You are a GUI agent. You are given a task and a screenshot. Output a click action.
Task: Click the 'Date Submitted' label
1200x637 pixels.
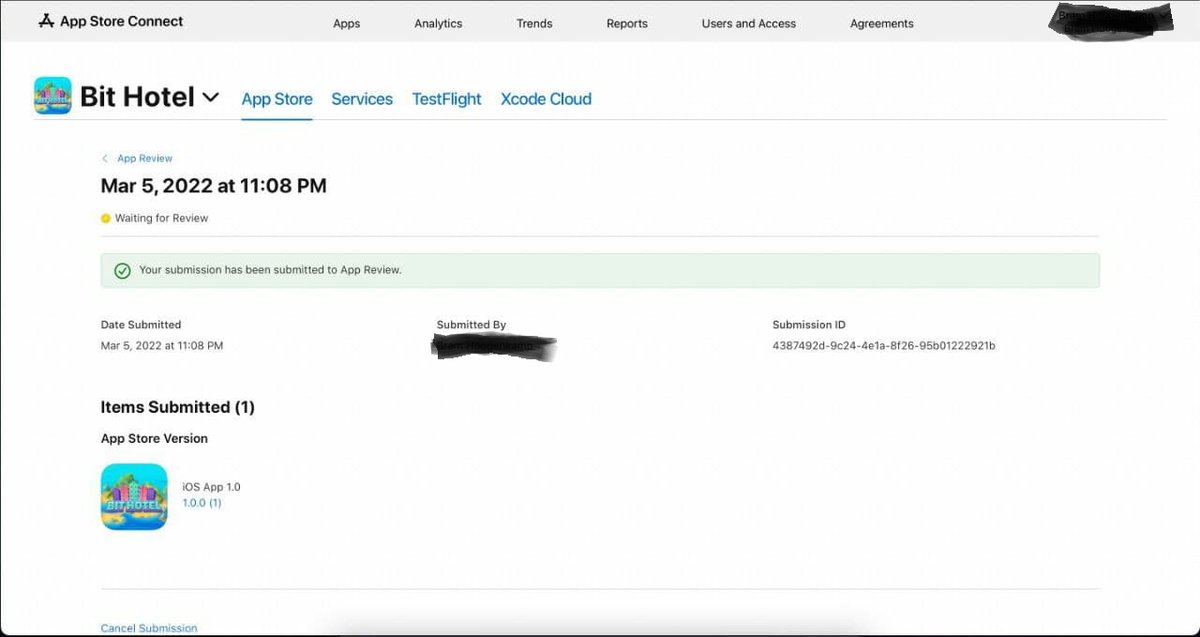141,325
